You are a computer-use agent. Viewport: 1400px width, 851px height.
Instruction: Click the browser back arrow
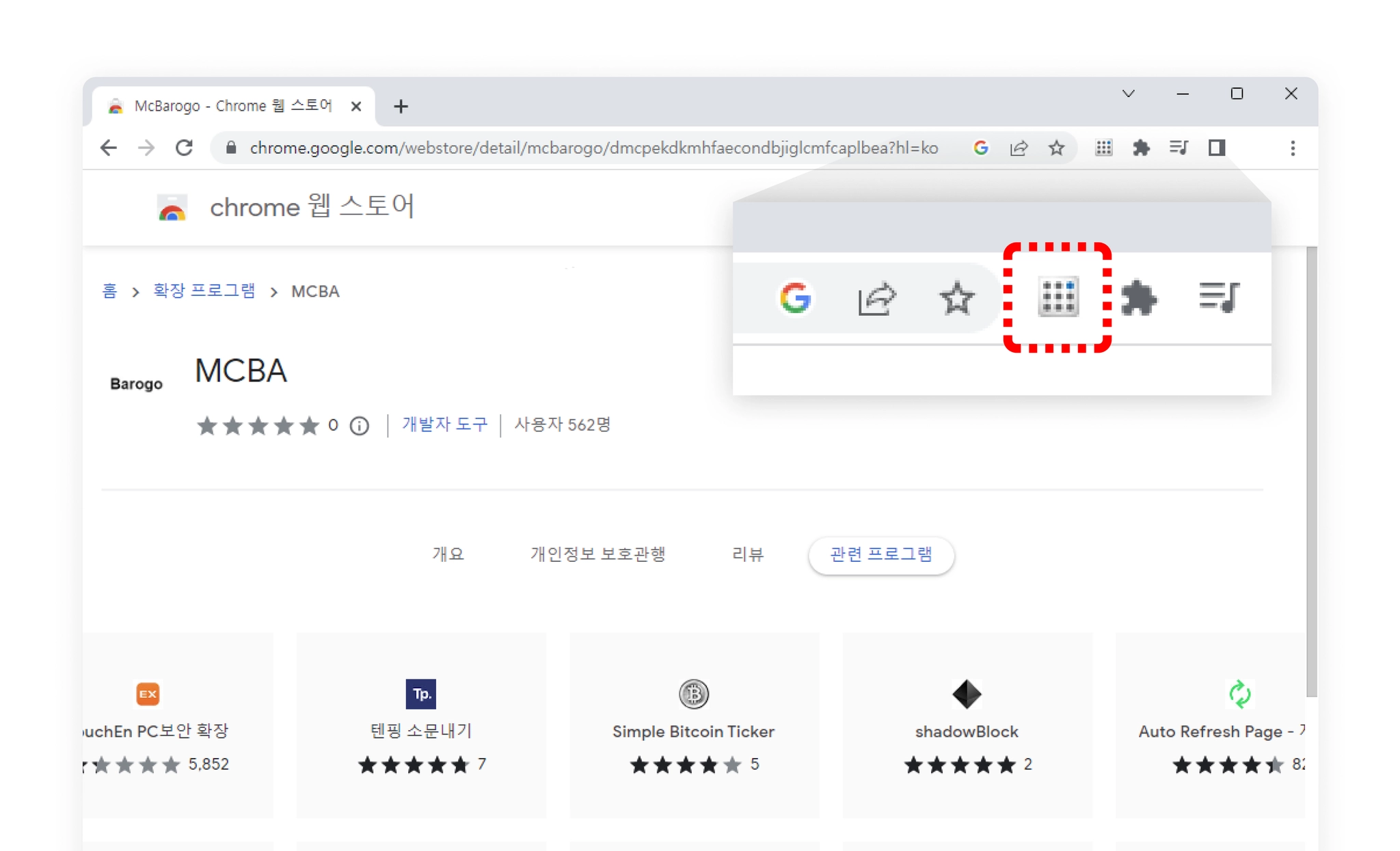coord(109,148)
